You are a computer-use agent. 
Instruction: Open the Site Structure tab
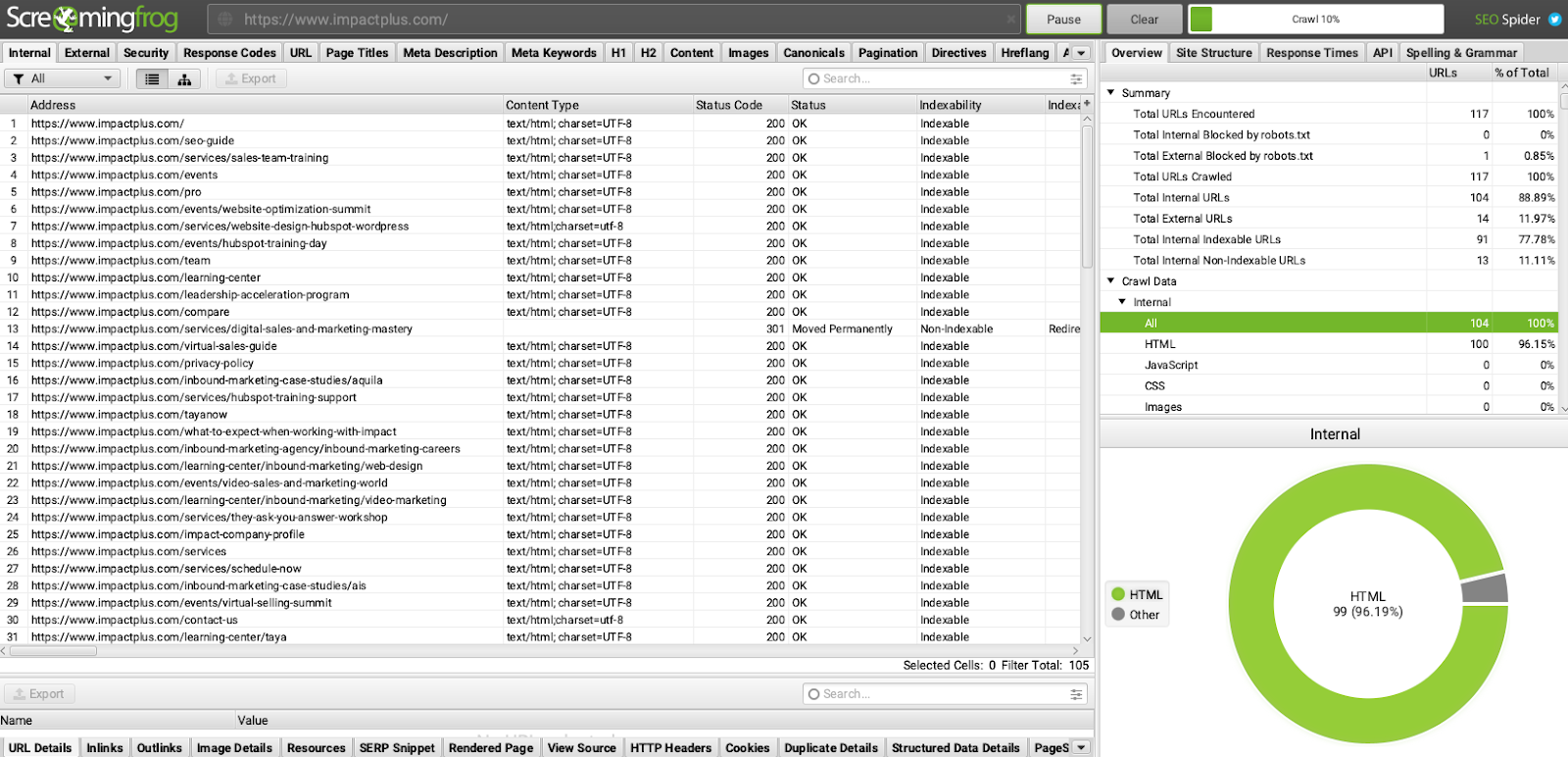coord(1214,53)
